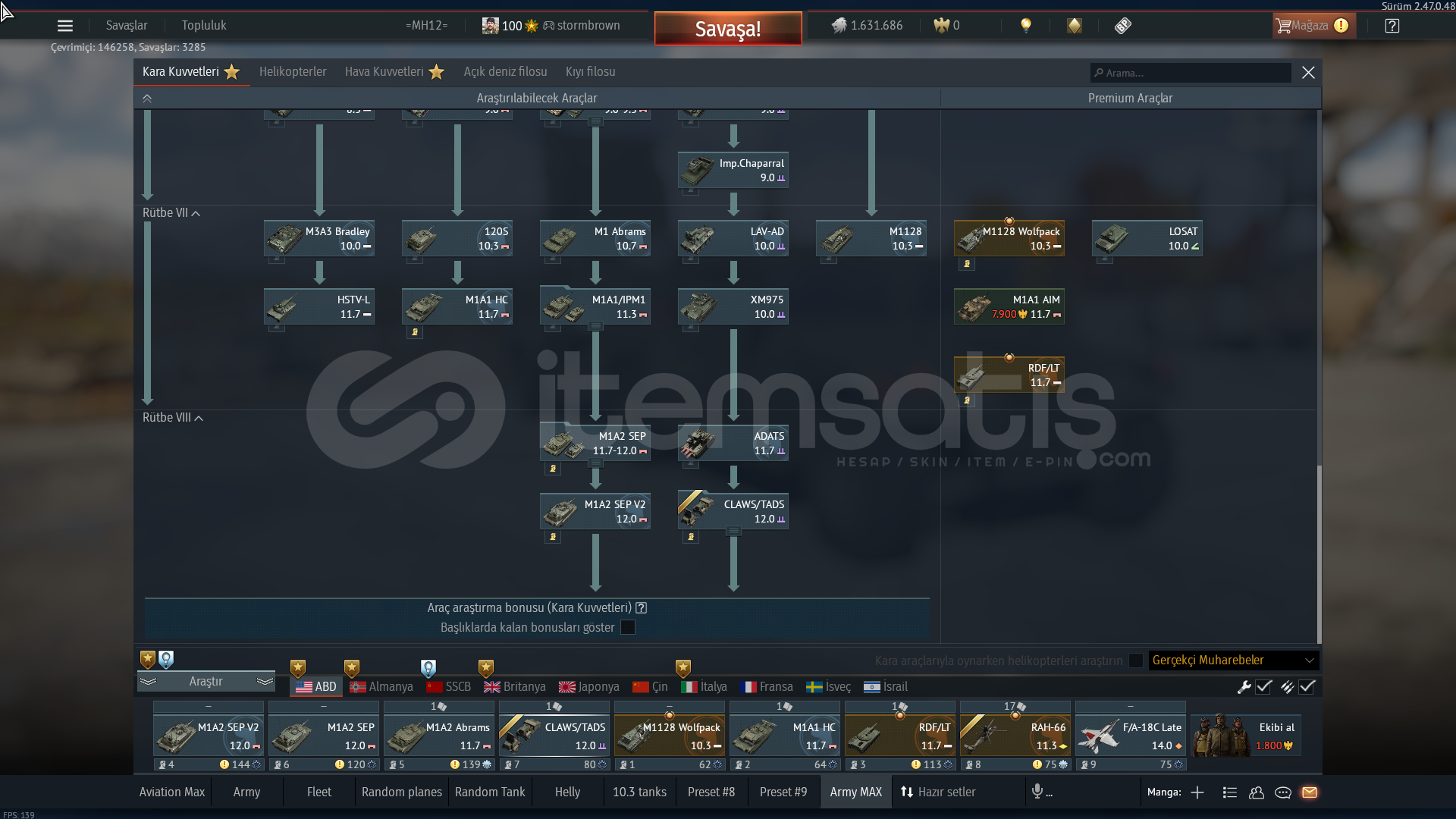Expand the M1A1/IPM1 vehicle group

(x=595, y=326)
